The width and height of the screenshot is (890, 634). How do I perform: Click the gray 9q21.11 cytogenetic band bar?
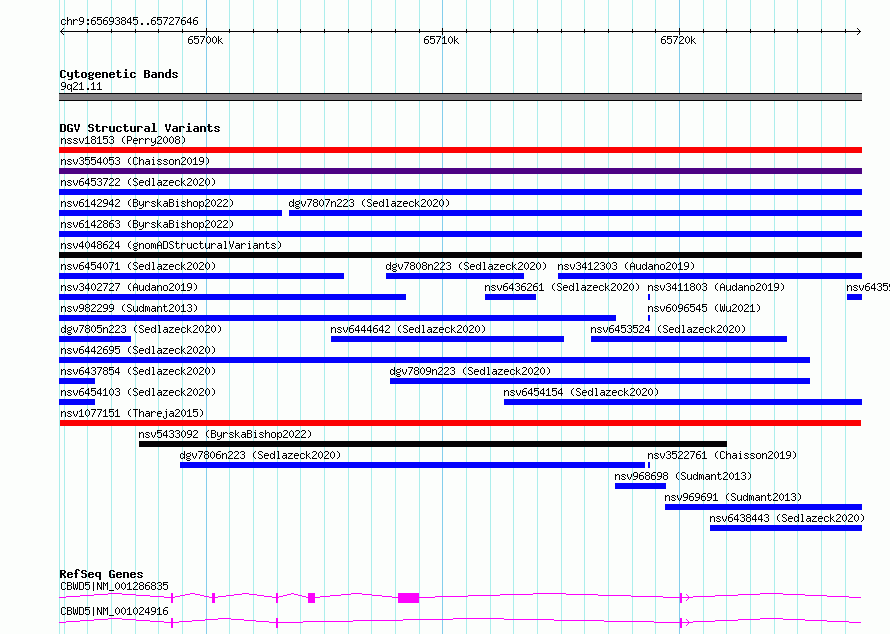click(x=460, y=97)
